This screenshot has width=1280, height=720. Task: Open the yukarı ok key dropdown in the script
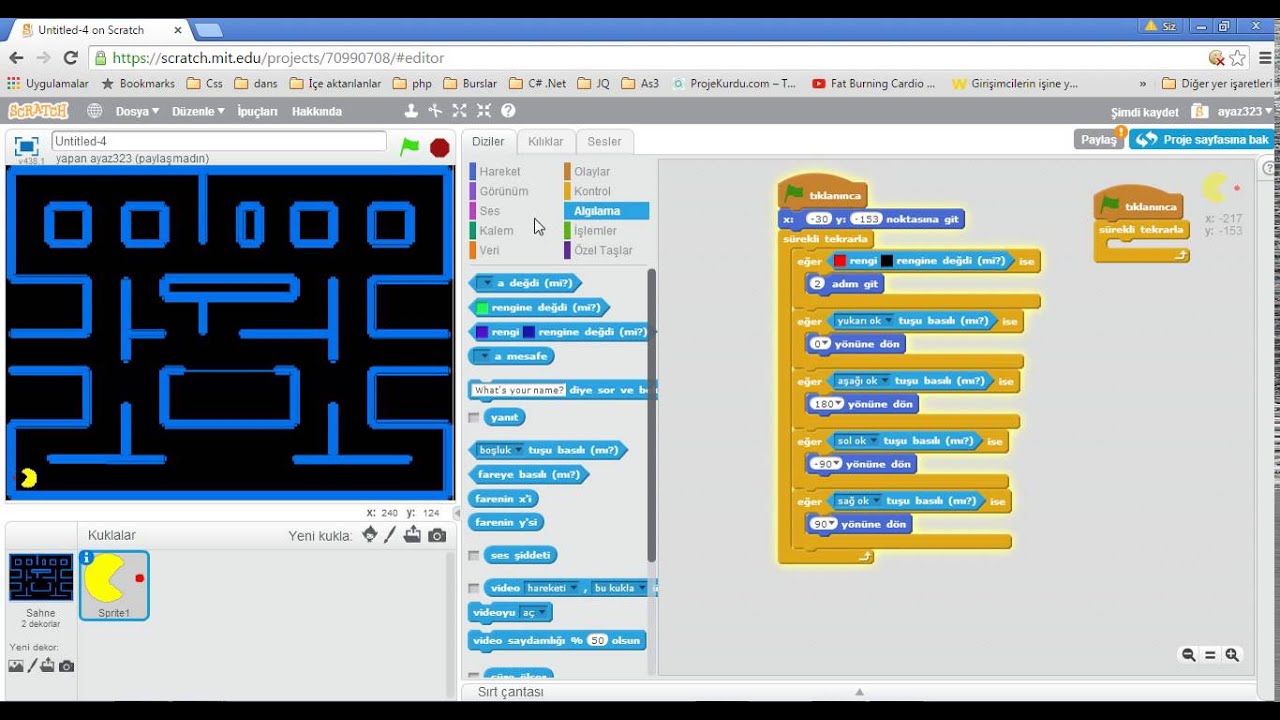(x=890, y=321)
